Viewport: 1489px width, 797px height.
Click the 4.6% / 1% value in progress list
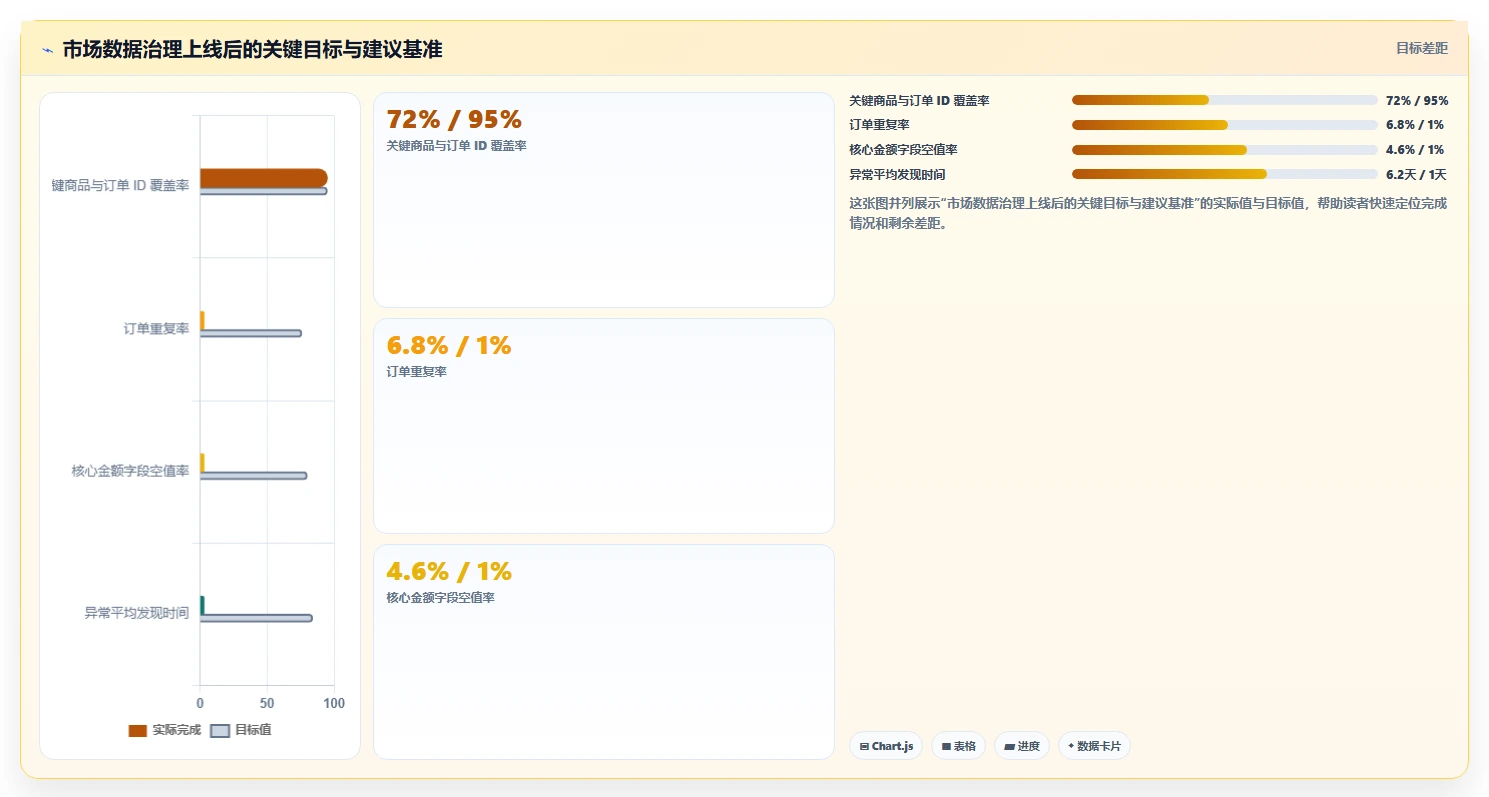(x=1415, y=150)
